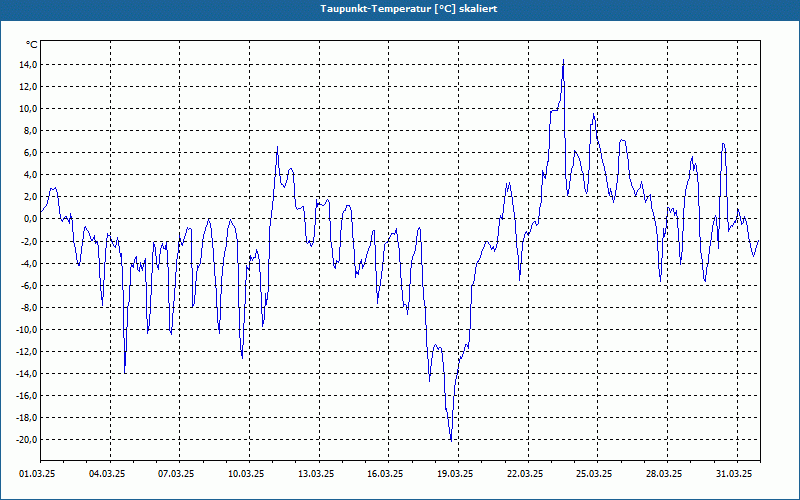Image resolution: width=800 pixels, height=500 pixels.
Task: Click the -2,0 y-axis label
Action: tap(29, 241)
